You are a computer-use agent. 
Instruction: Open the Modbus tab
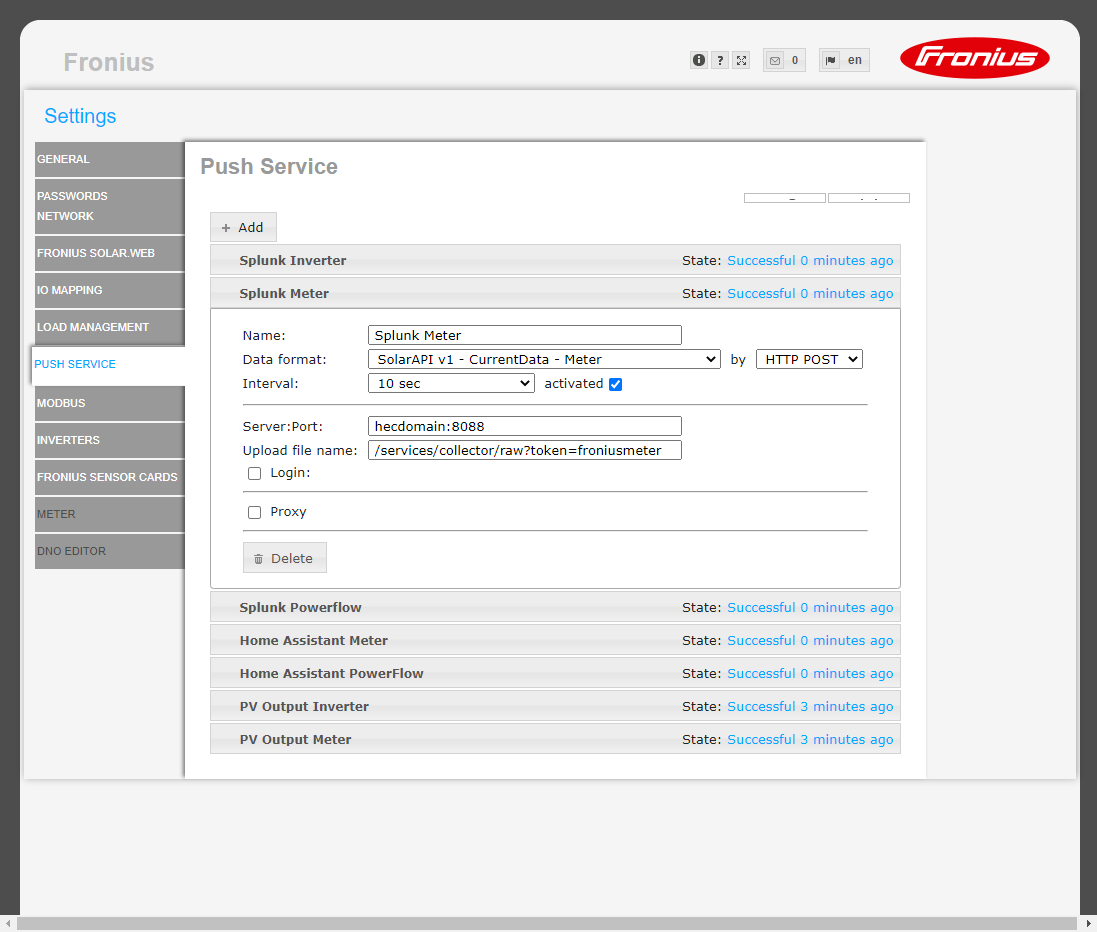coord(110,404)
